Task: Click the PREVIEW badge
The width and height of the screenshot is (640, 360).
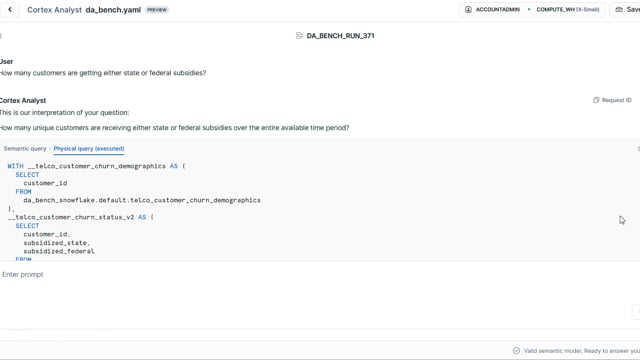Action: [157, 10]
